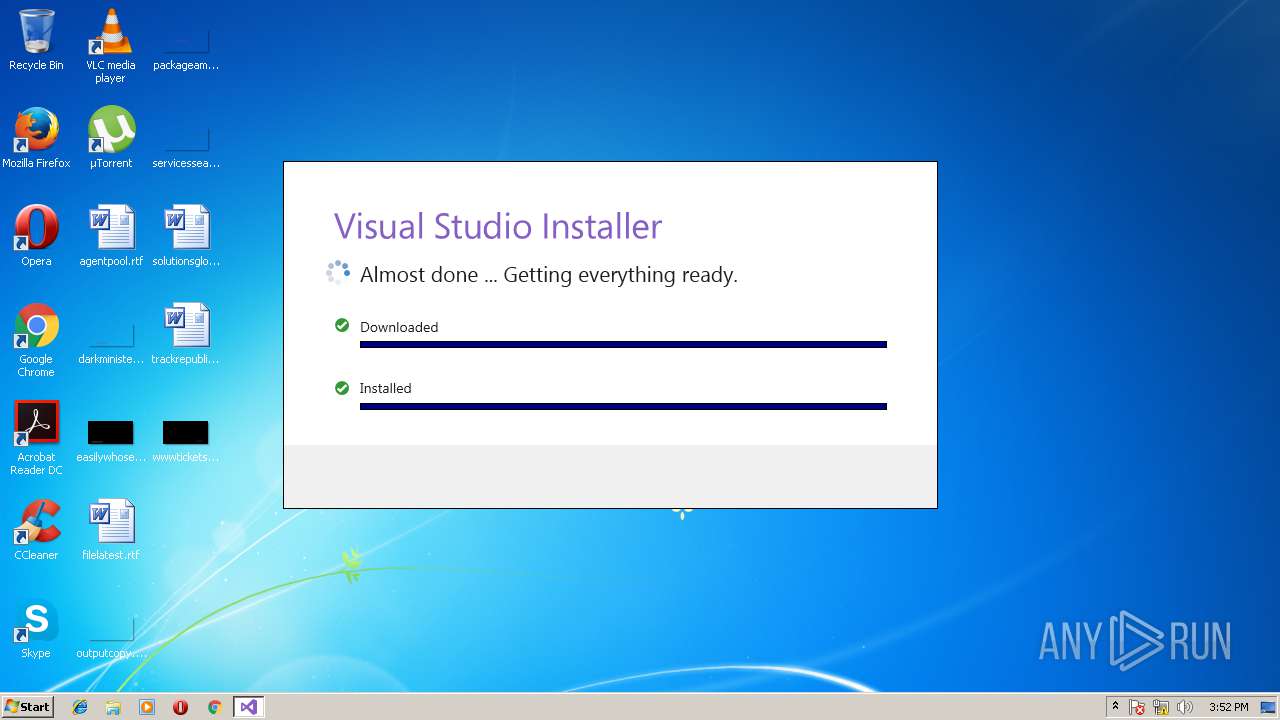Click the green check beside Downloaded
The height and width of the screenshot is (720, 1280).
(x=342, y=326)
